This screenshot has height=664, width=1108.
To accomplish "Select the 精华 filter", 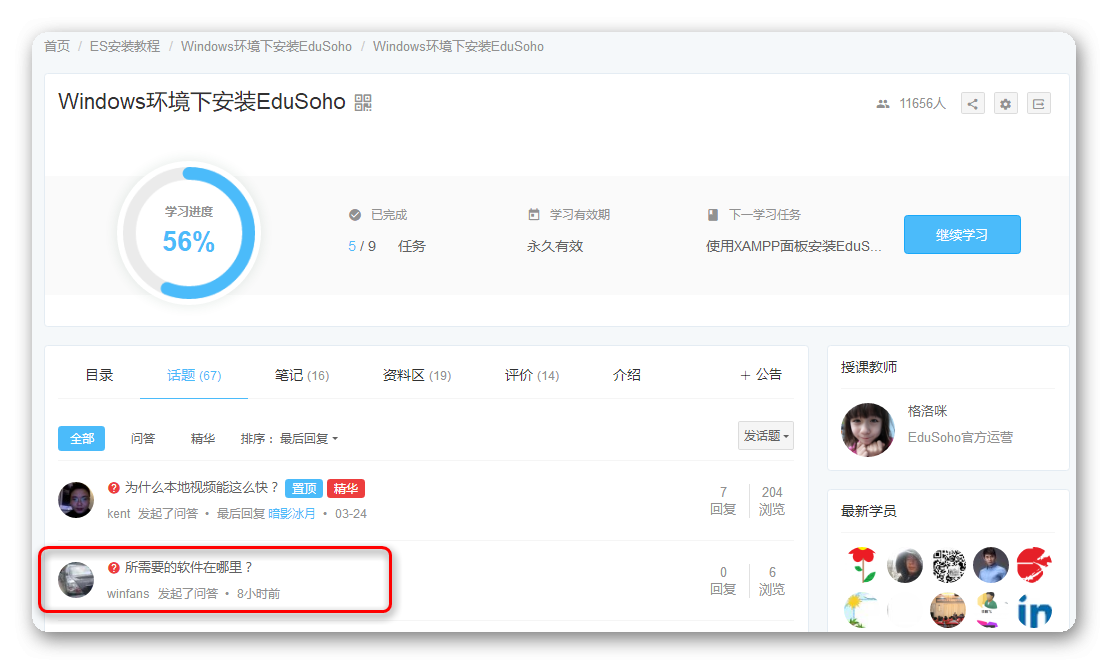I will [203, 438].
